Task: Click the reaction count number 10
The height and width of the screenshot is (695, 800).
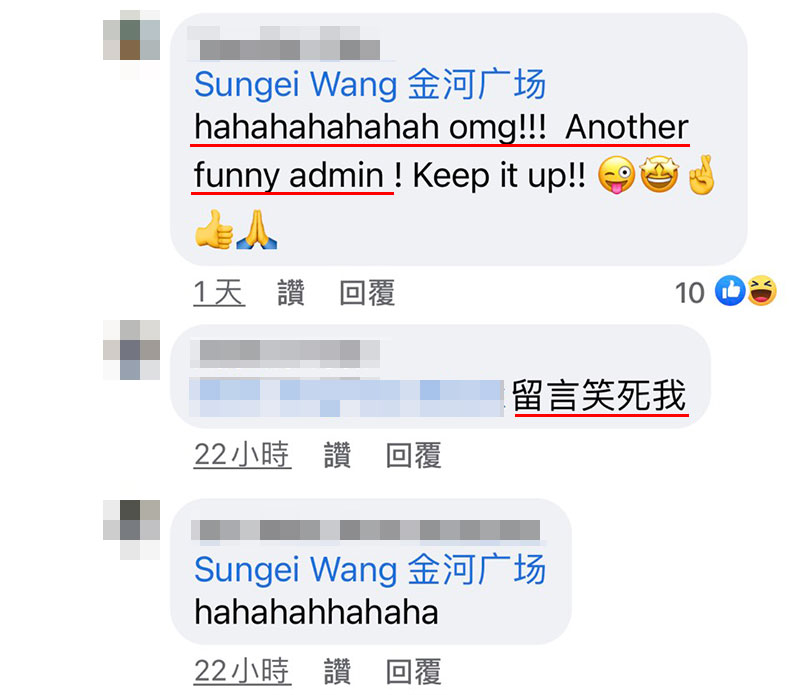Action: [690, 293]
